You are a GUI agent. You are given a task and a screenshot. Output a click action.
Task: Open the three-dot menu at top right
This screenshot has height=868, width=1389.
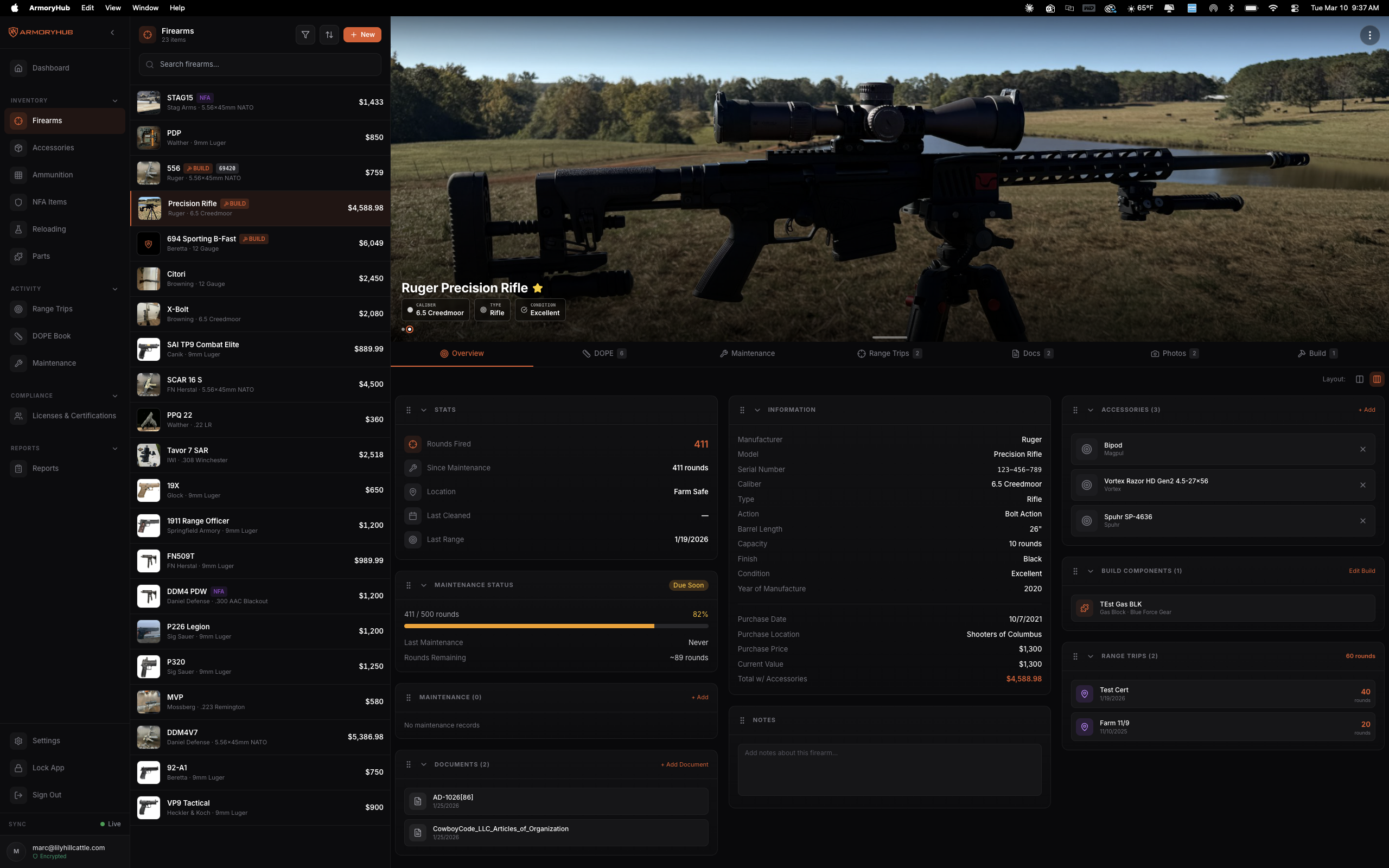click(x=1369, y=35)
